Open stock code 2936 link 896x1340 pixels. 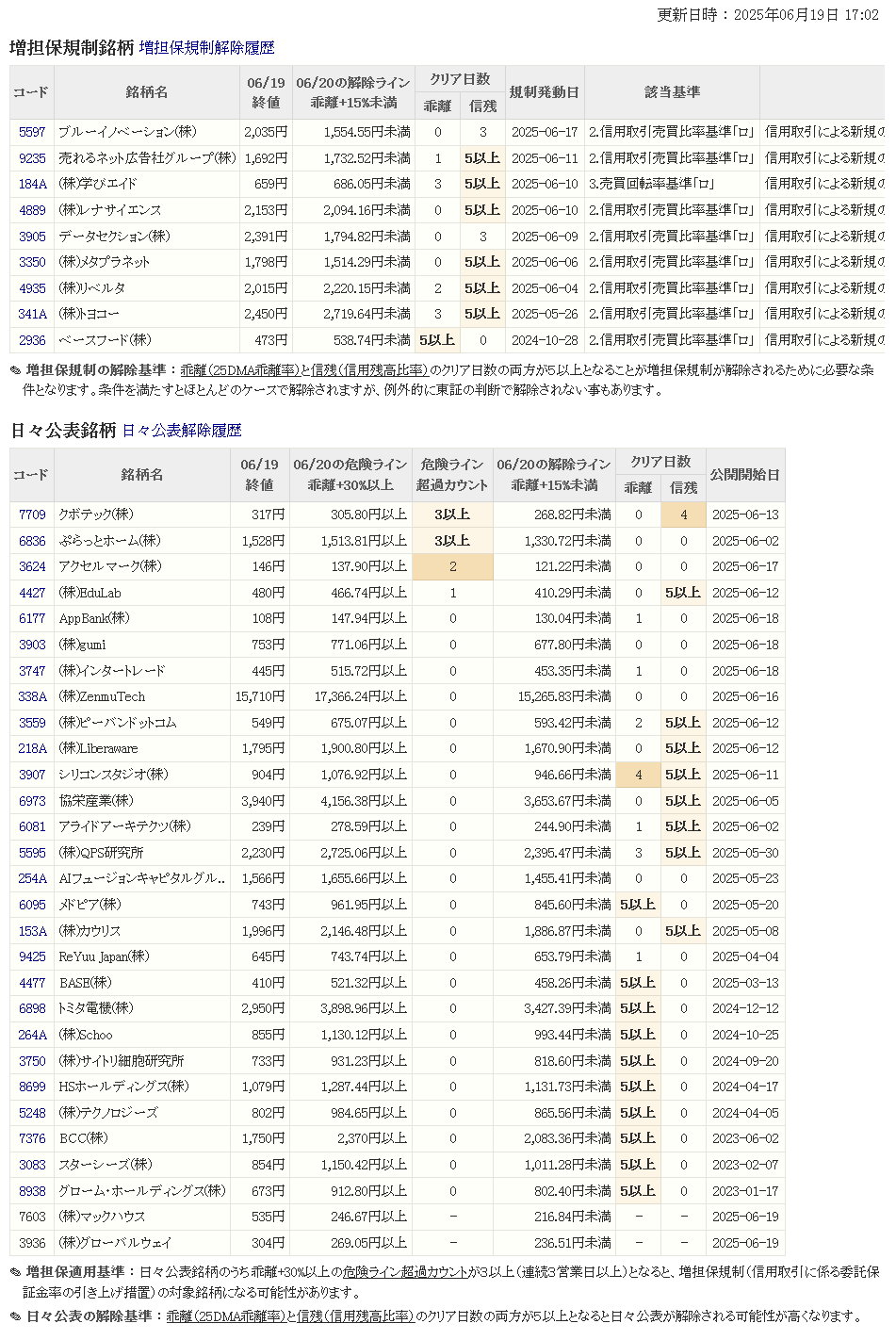(32, 340)
